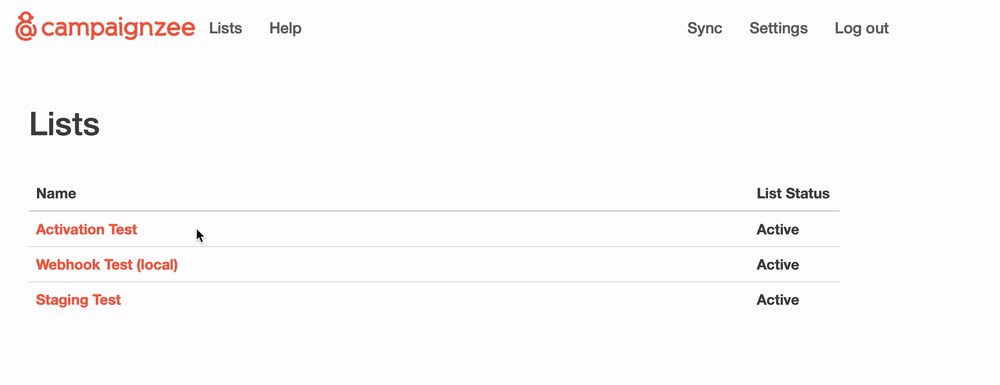
Task: Click the List Status column header
Action: click(793, 193)
